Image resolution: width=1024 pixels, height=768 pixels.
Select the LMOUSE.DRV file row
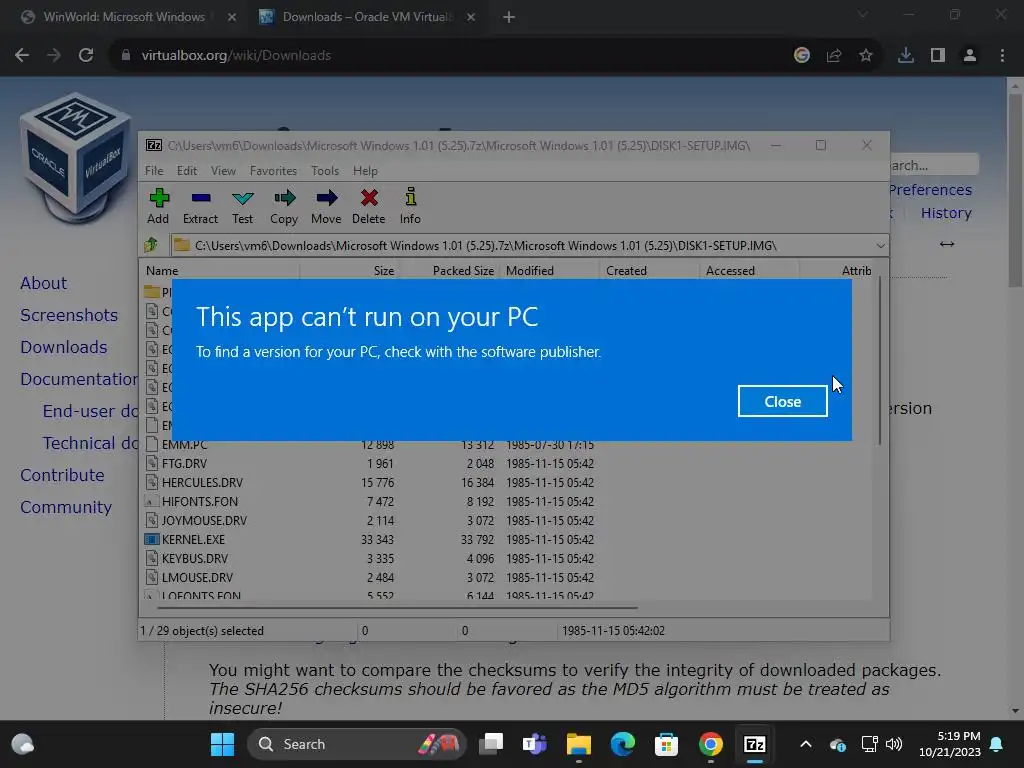coord(507,577)
